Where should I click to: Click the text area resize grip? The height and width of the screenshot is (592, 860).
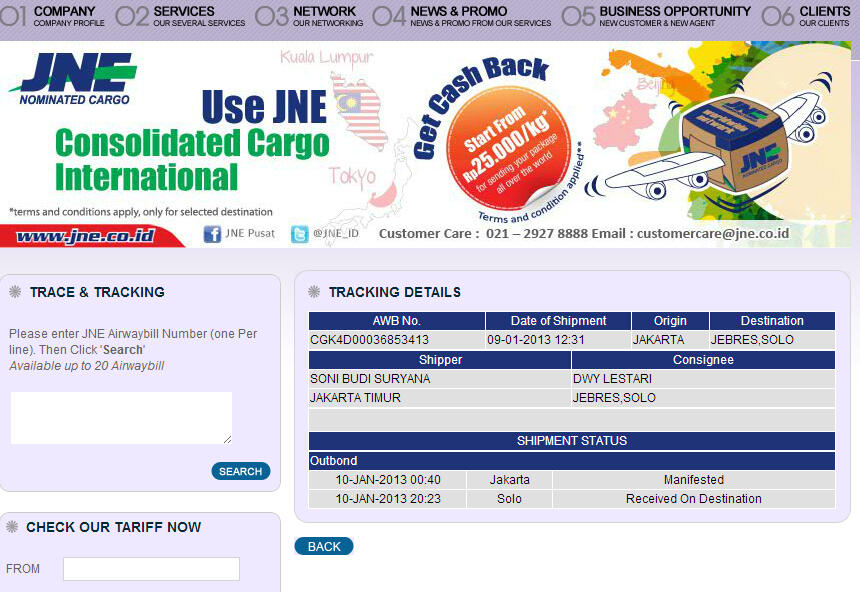point(228,439)
